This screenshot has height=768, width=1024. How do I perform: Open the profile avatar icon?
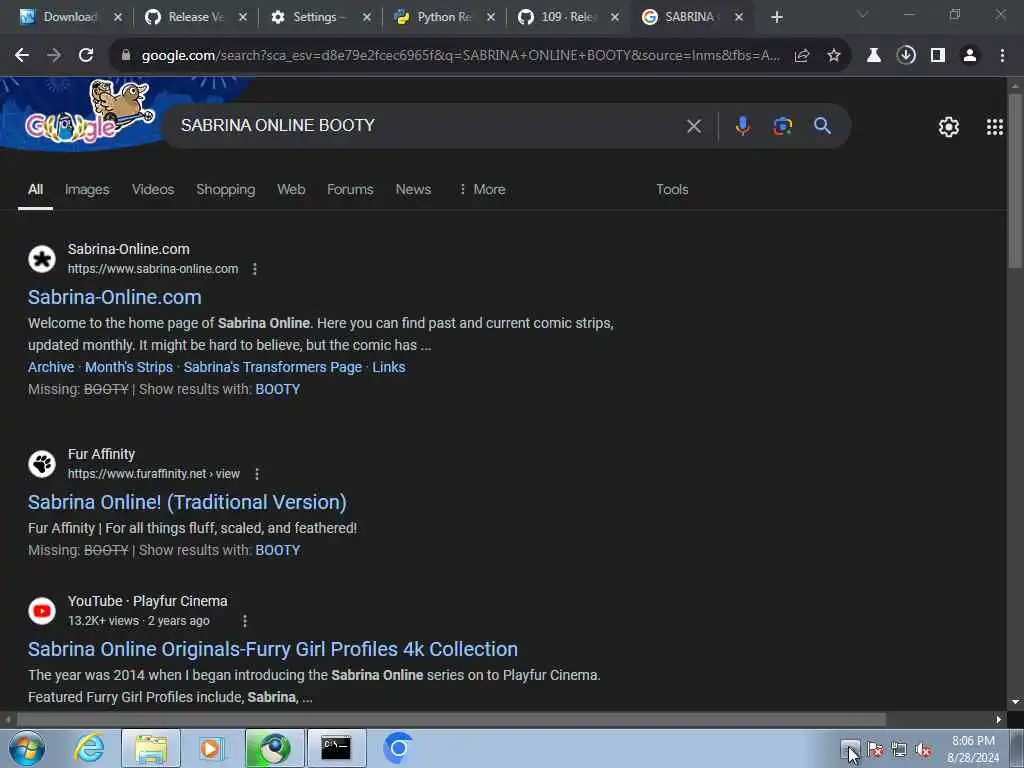pos(970,56)
